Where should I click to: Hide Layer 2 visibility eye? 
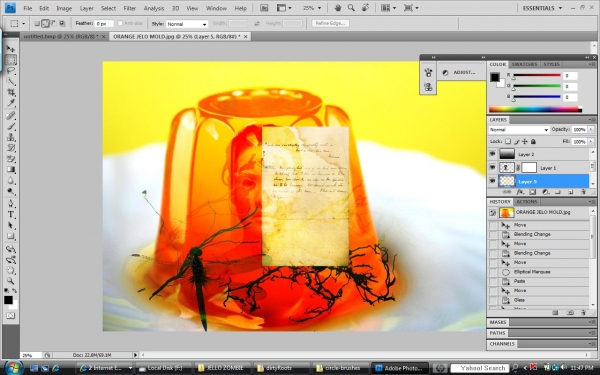coord(492,154)
